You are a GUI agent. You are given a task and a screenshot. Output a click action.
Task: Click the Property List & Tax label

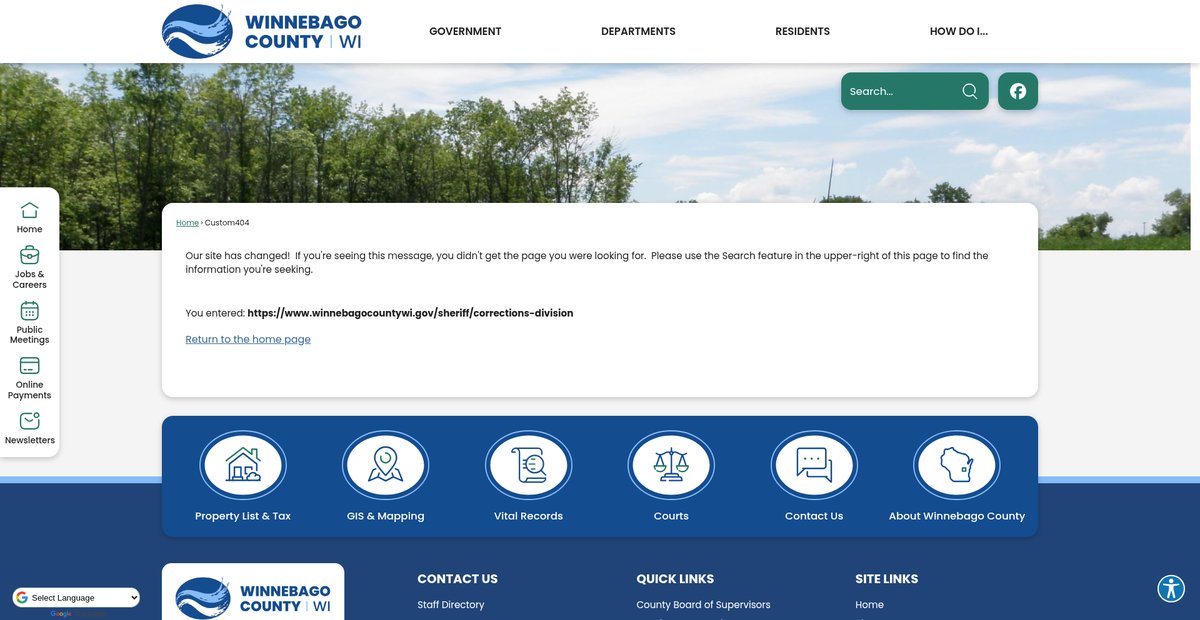[x=243, y=516]
